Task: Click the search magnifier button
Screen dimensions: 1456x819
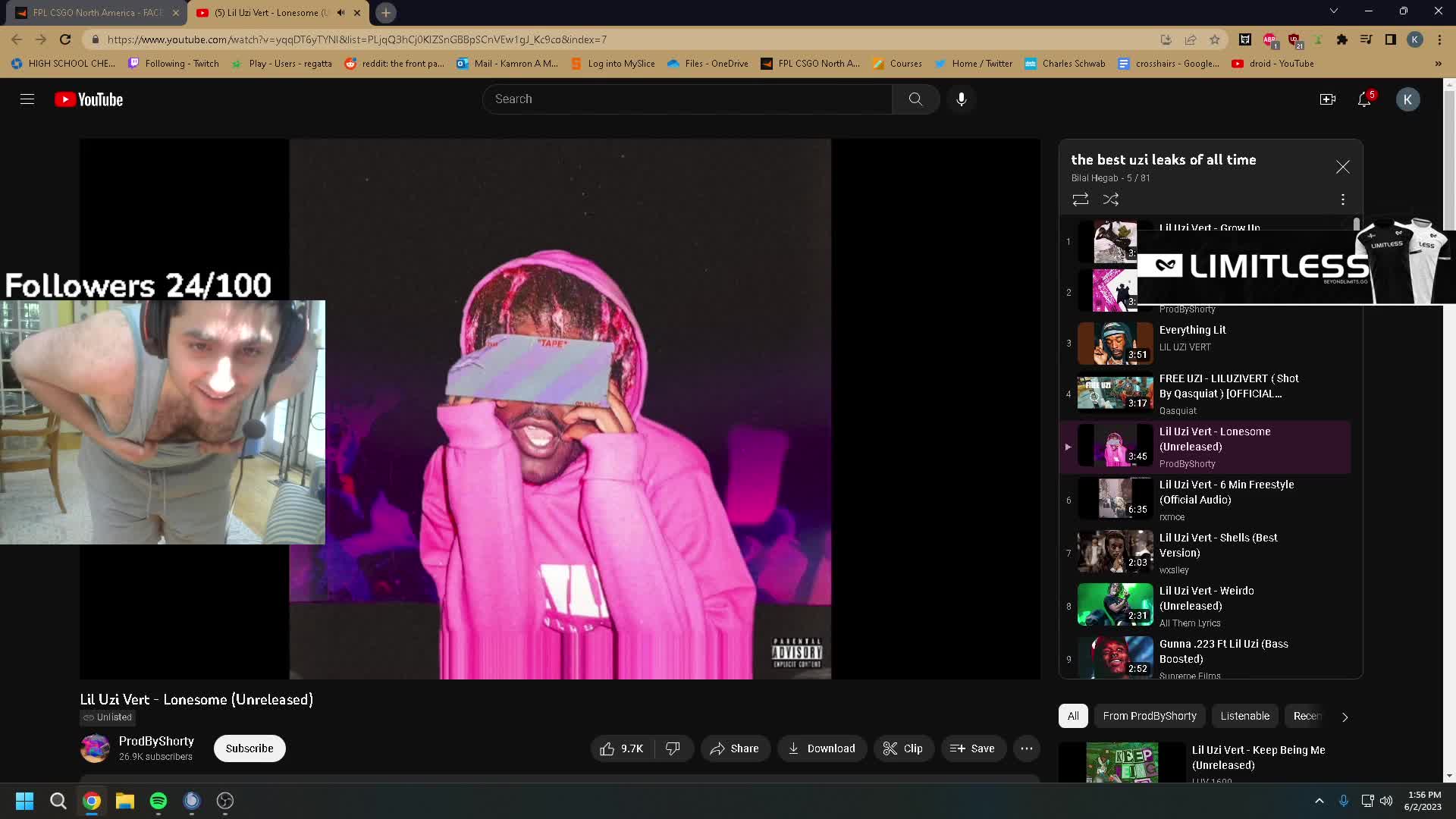Action: click(915, 99)
